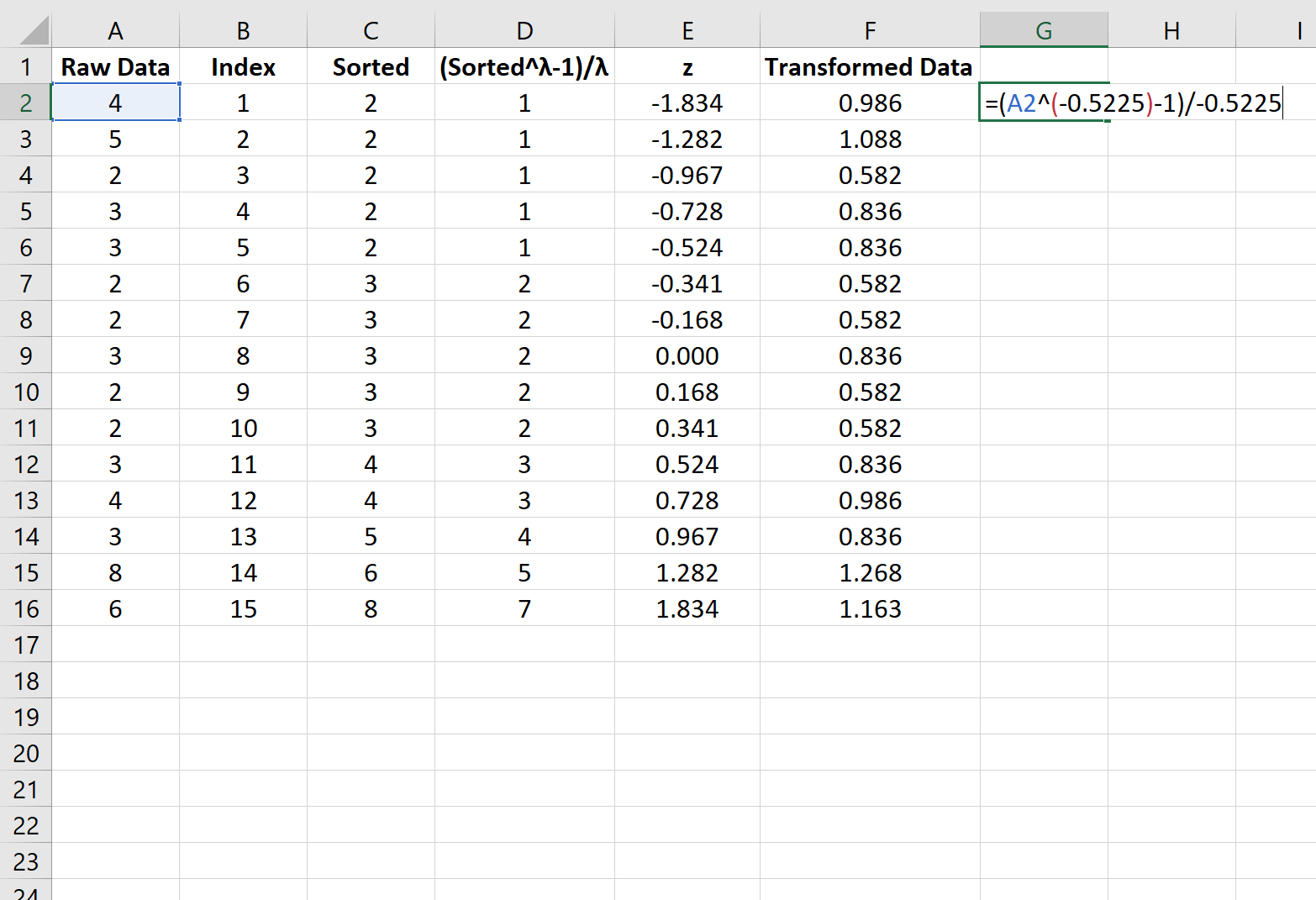Click transformed value 1.163
Screen dimensions: 1316x900
coord(870,608)
